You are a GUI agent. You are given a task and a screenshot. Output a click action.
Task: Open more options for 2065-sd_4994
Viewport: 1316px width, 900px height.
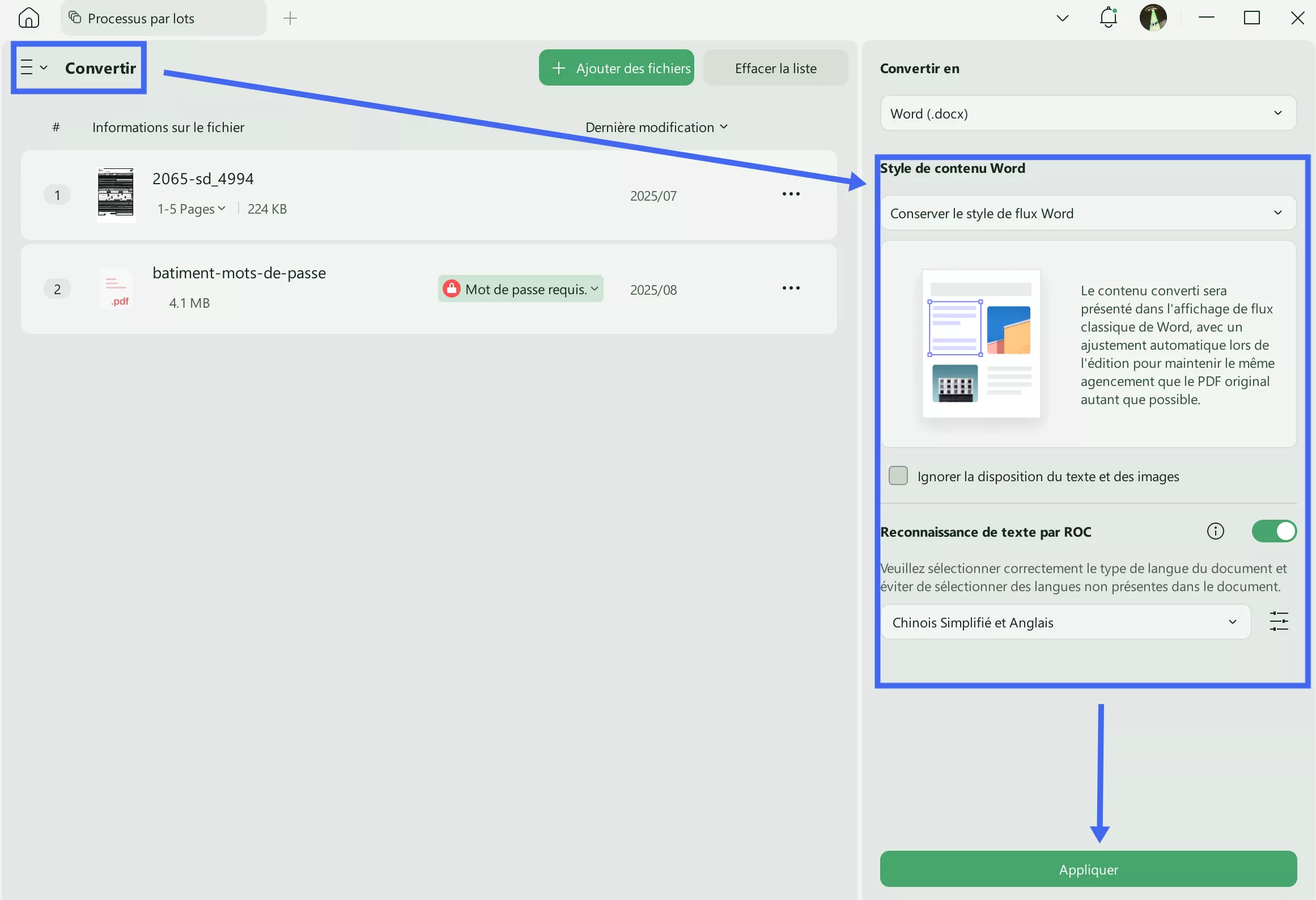tap(791, 194)
